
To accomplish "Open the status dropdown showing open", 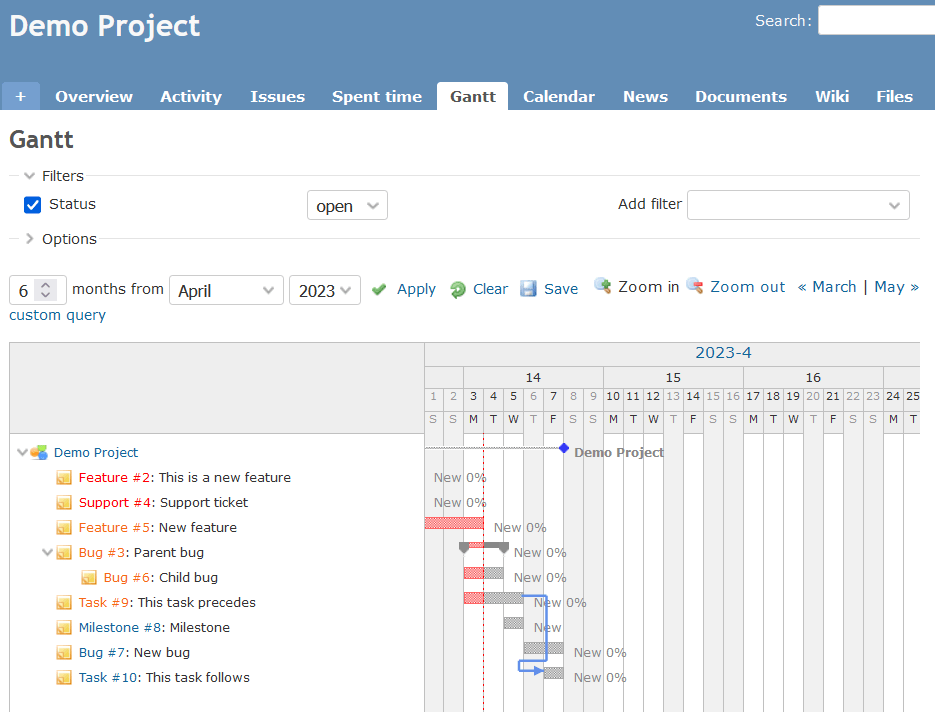I will click(347, 204).
